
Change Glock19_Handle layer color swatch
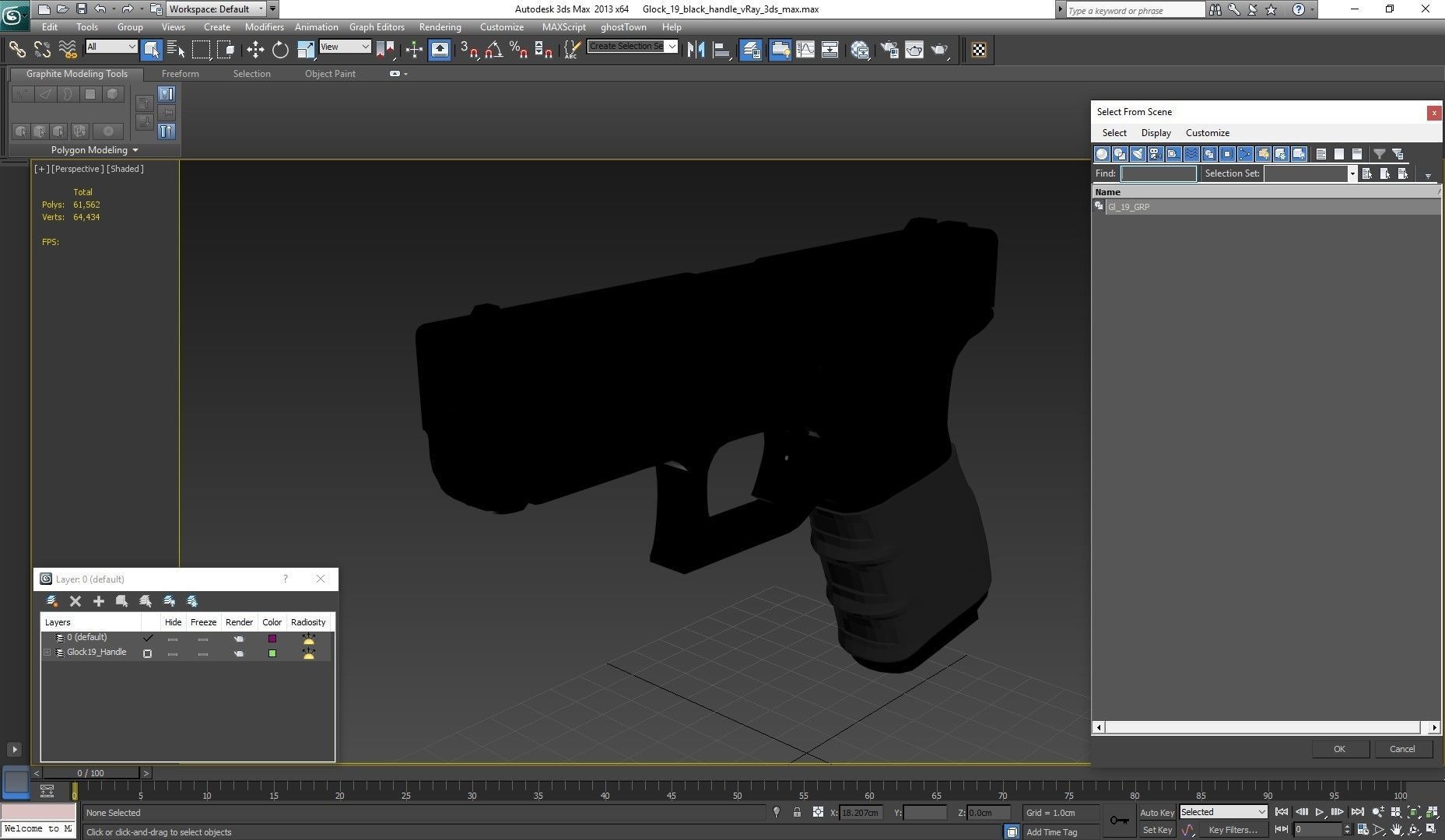point(272,653)
